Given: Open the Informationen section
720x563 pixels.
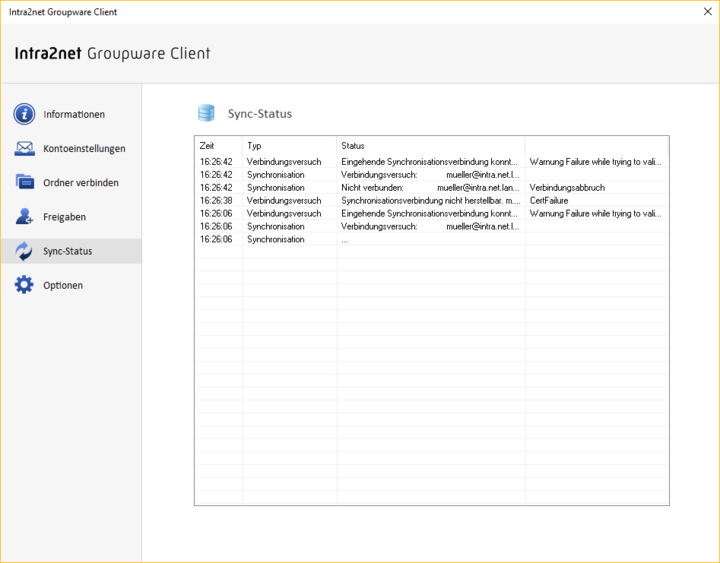Looking at the screenshot, I should click(x=74, y=114).
